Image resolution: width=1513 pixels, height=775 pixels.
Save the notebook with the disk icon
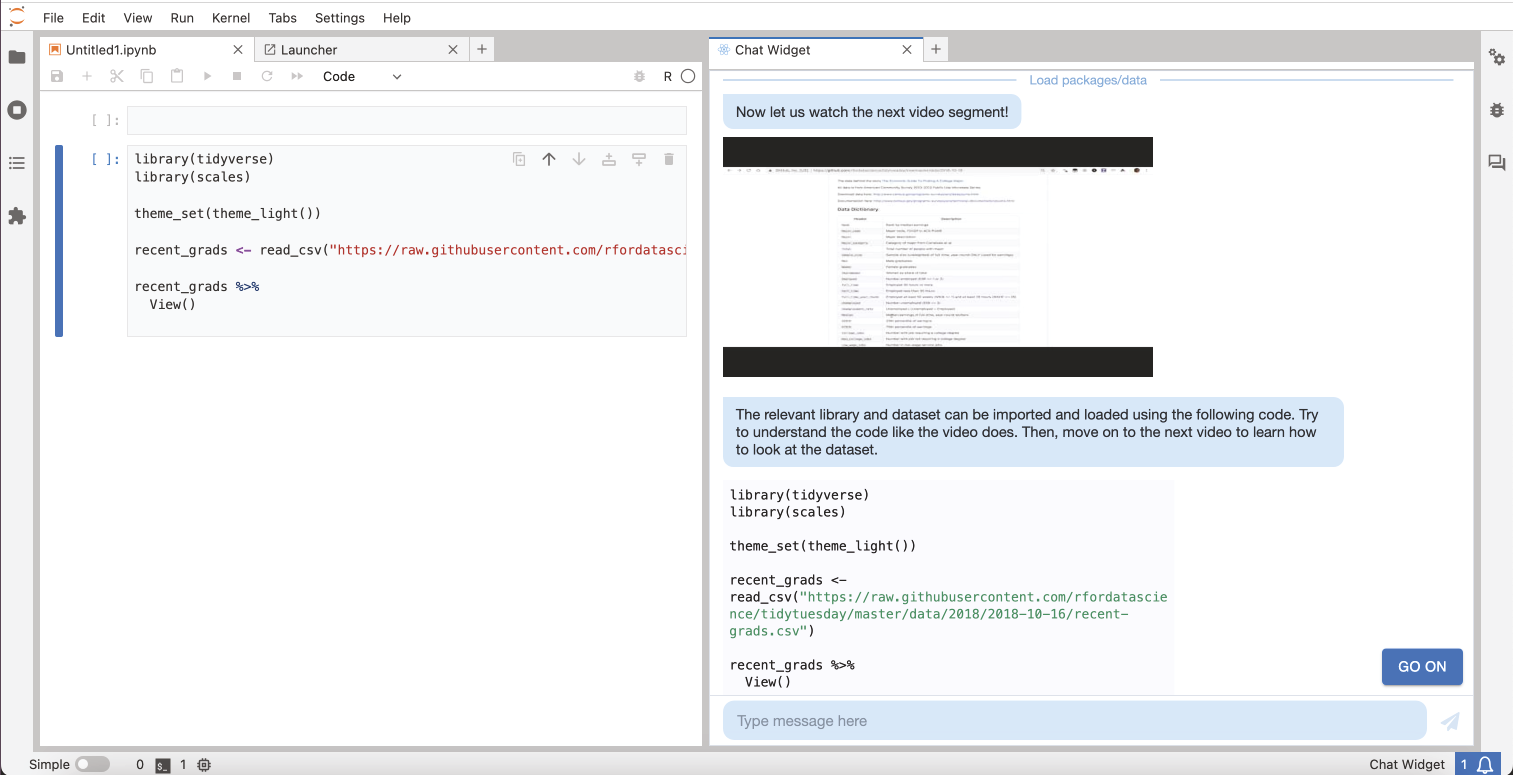(x=57, y=76)
